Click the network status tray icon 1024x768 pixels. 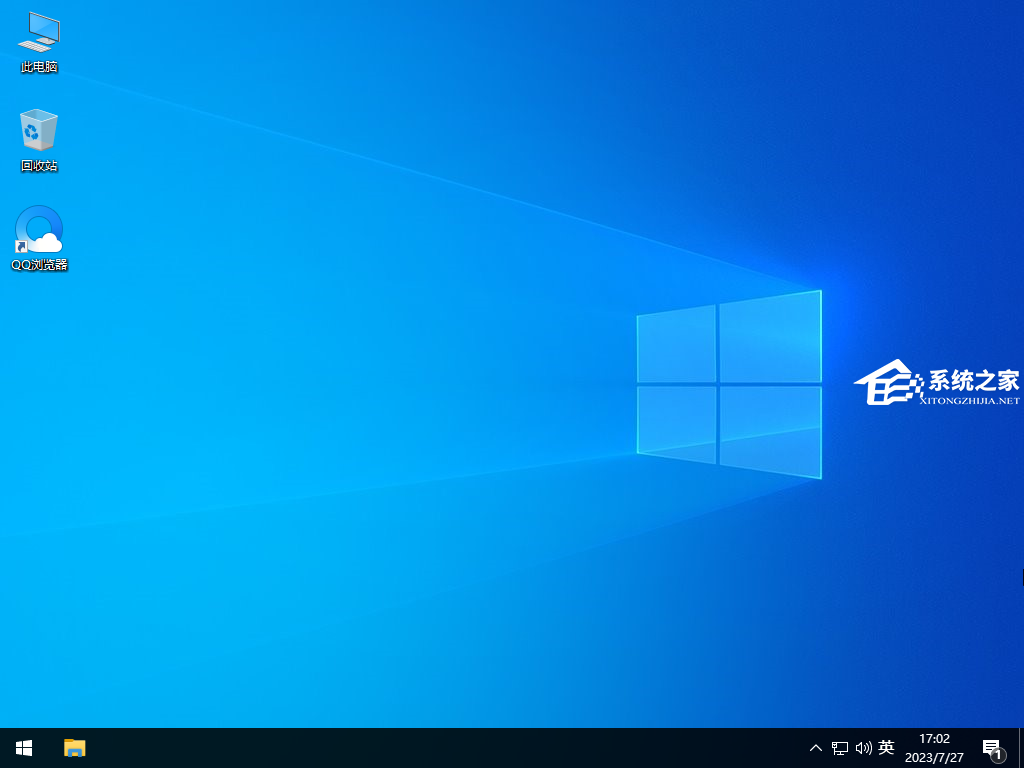pos(840,748)
